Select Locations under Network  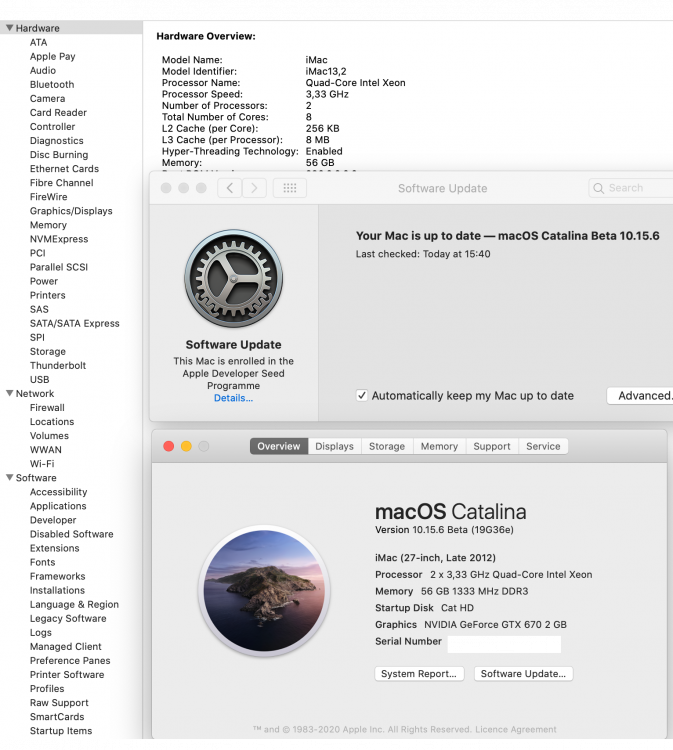tap(52, 421)
